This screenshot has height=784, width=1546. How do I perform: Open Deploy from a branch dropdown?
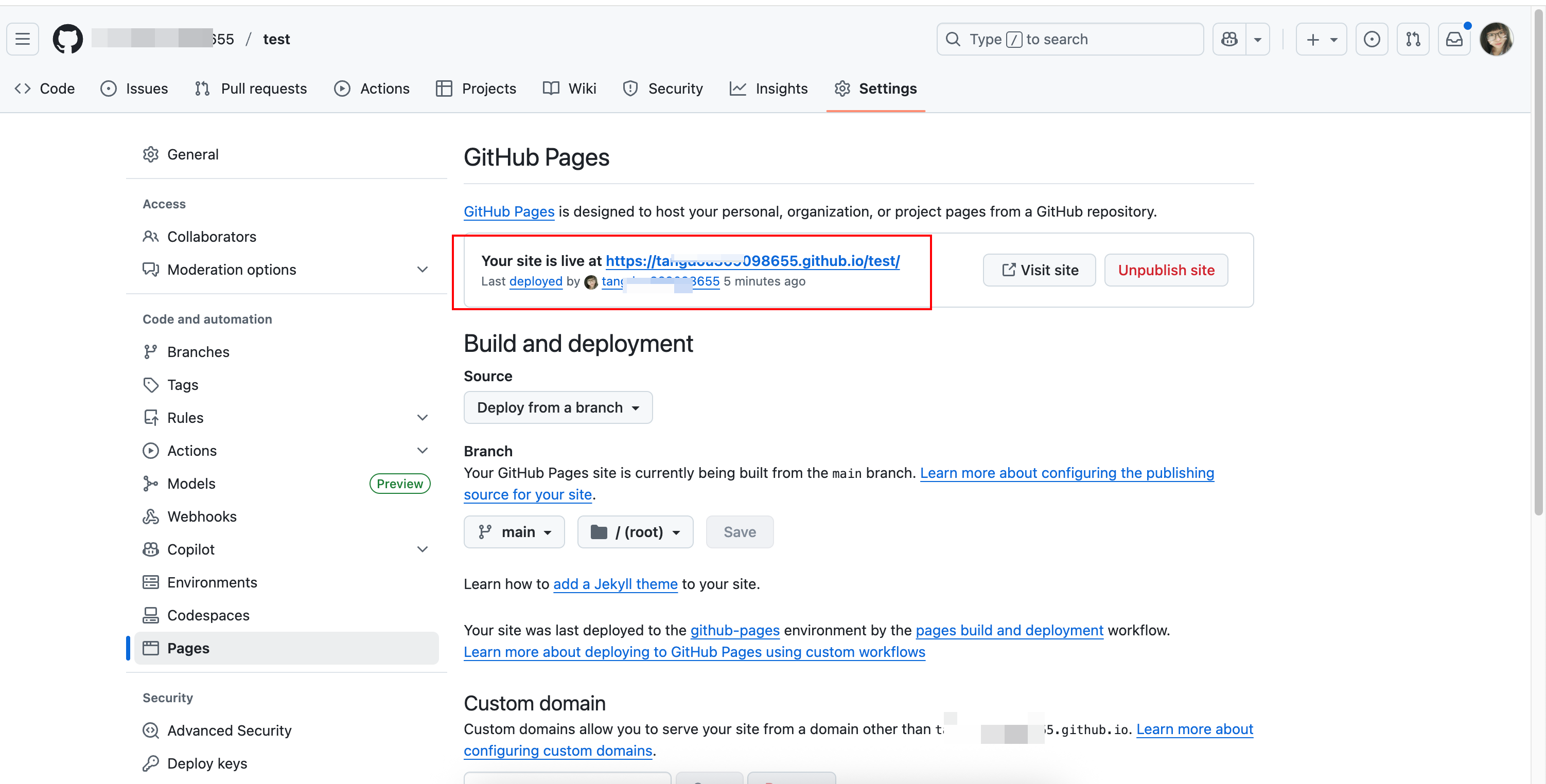(x=557, y=407)
